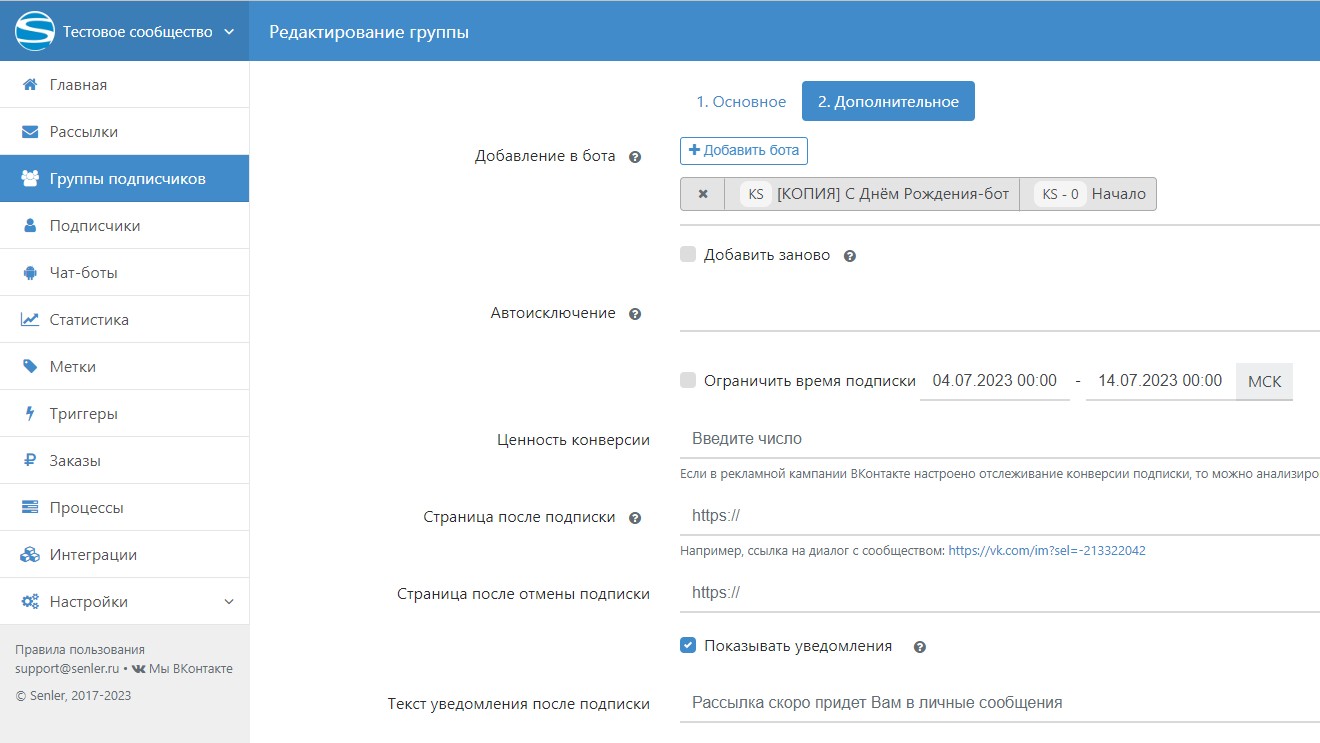The image size is (1320, 743).
Task: Enable the Добавить заново checkbox
Action: 688,255
